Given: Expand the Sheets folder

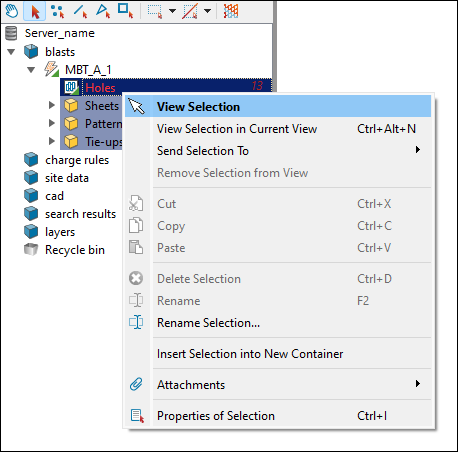Looking at the screenshot, I should [x=52, y=106].
